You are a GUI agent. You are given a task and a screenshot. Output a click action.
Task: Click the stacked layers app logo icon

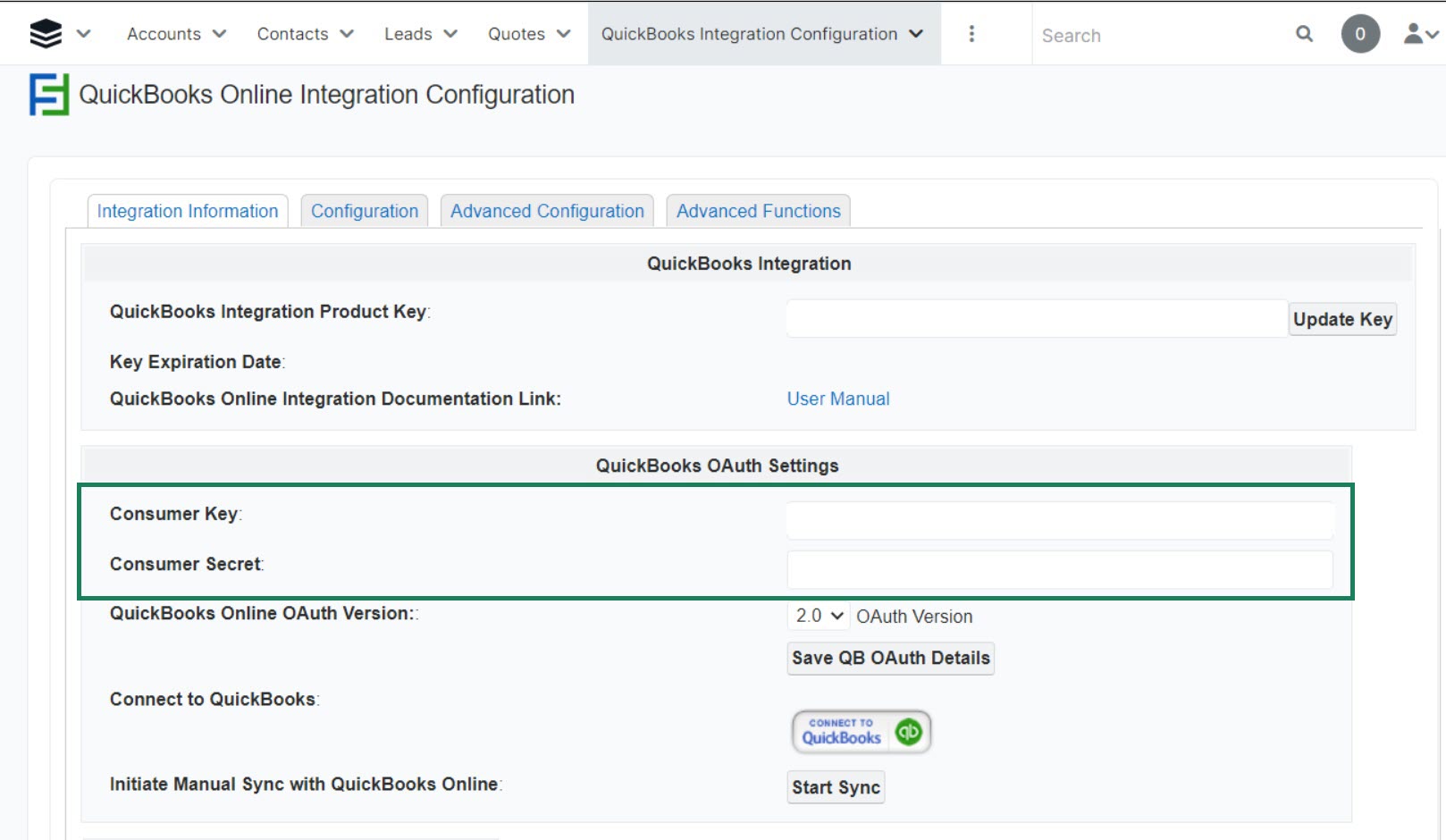tap(46, 34)
